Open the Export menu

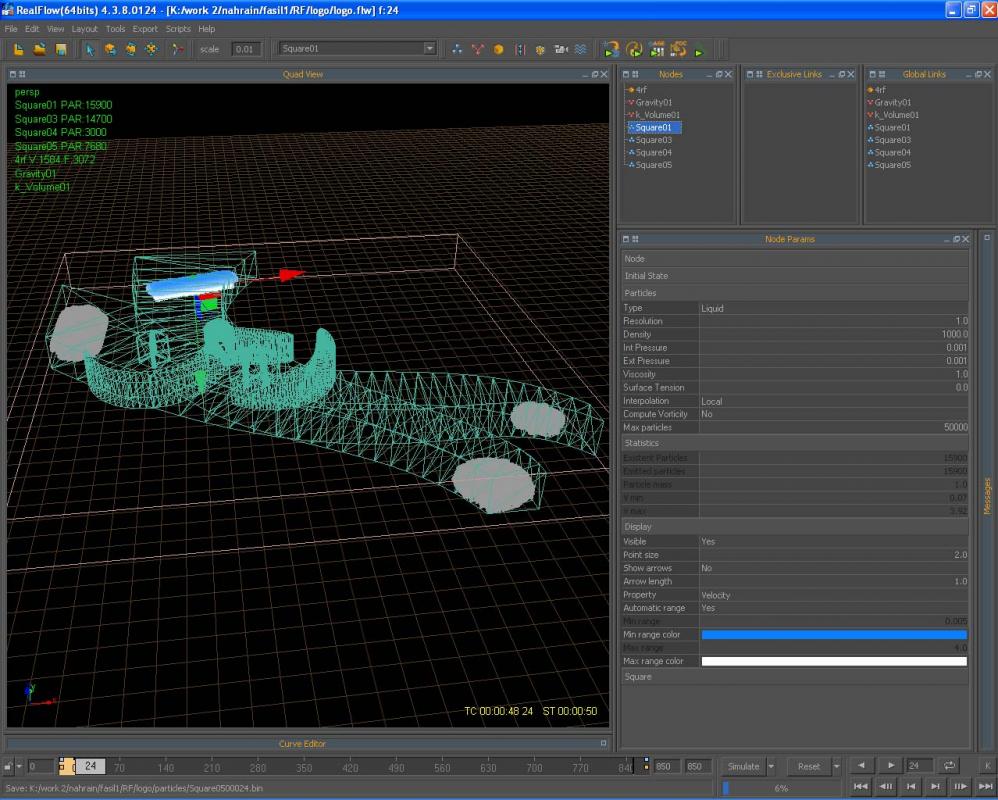click(x=145, y=29)
